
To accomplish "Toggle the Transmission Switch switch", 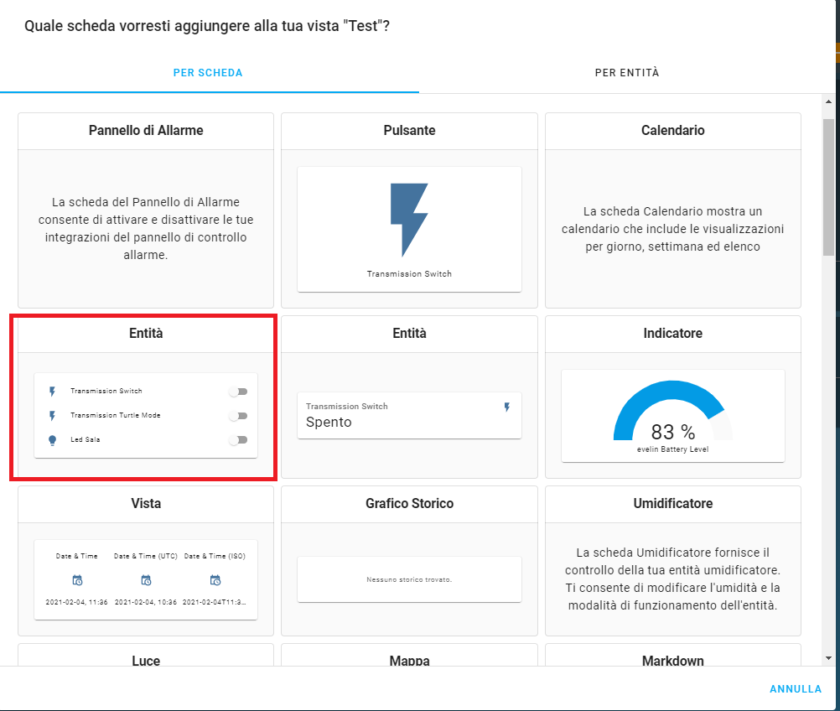I will [x=238, y=392].
